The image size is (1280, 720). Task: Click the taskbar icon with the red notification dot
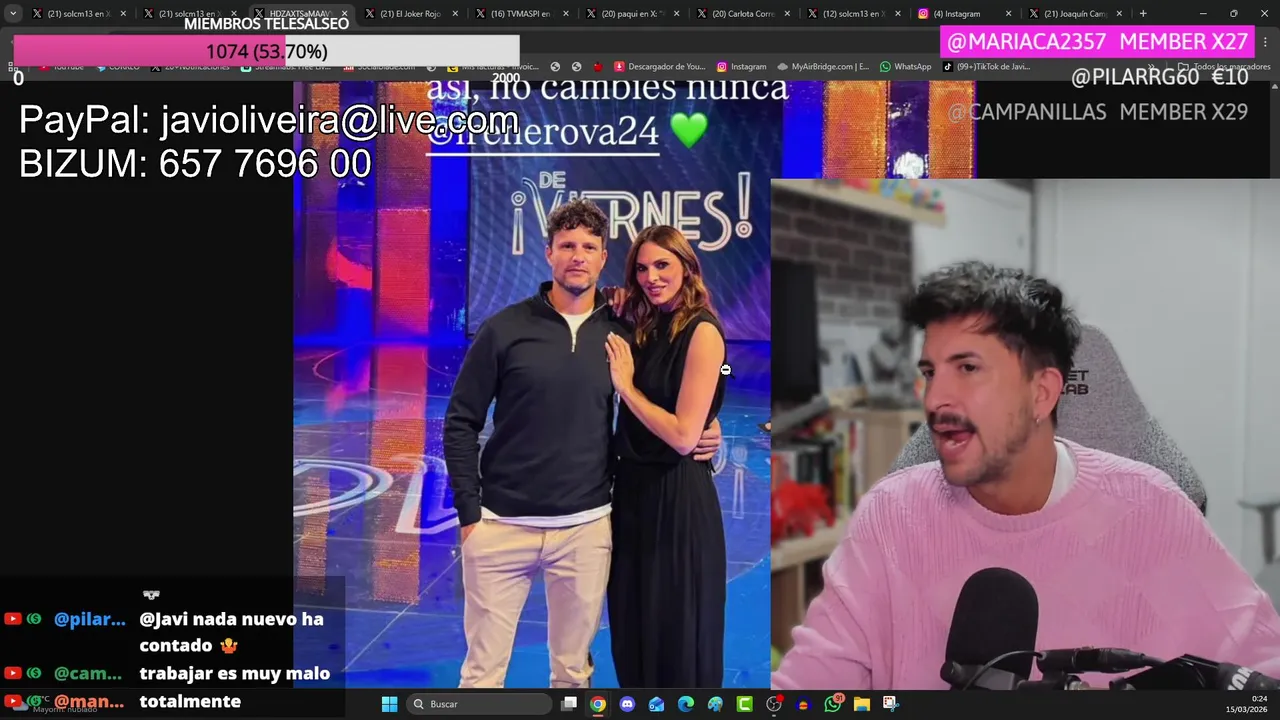pyautogui.click(x=774, y=704)
